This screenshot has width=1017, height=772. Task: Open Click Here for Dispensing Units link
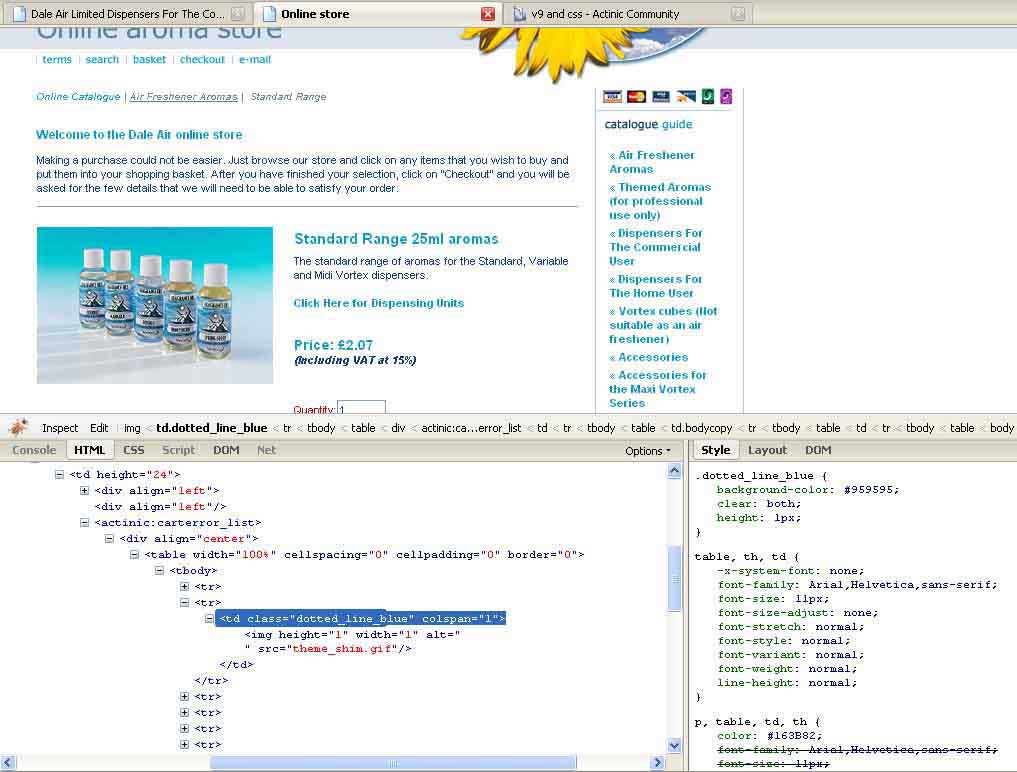point(378,303)
